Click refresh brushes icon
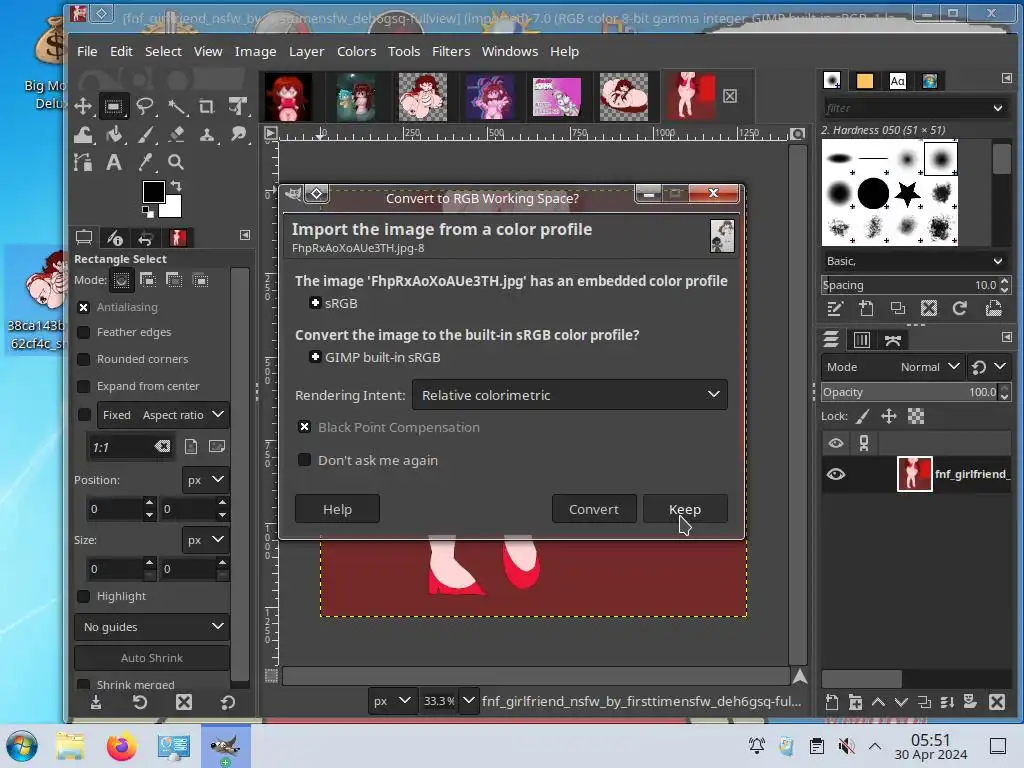Screen dimensions: 1024x768 (x=959, y=308)
